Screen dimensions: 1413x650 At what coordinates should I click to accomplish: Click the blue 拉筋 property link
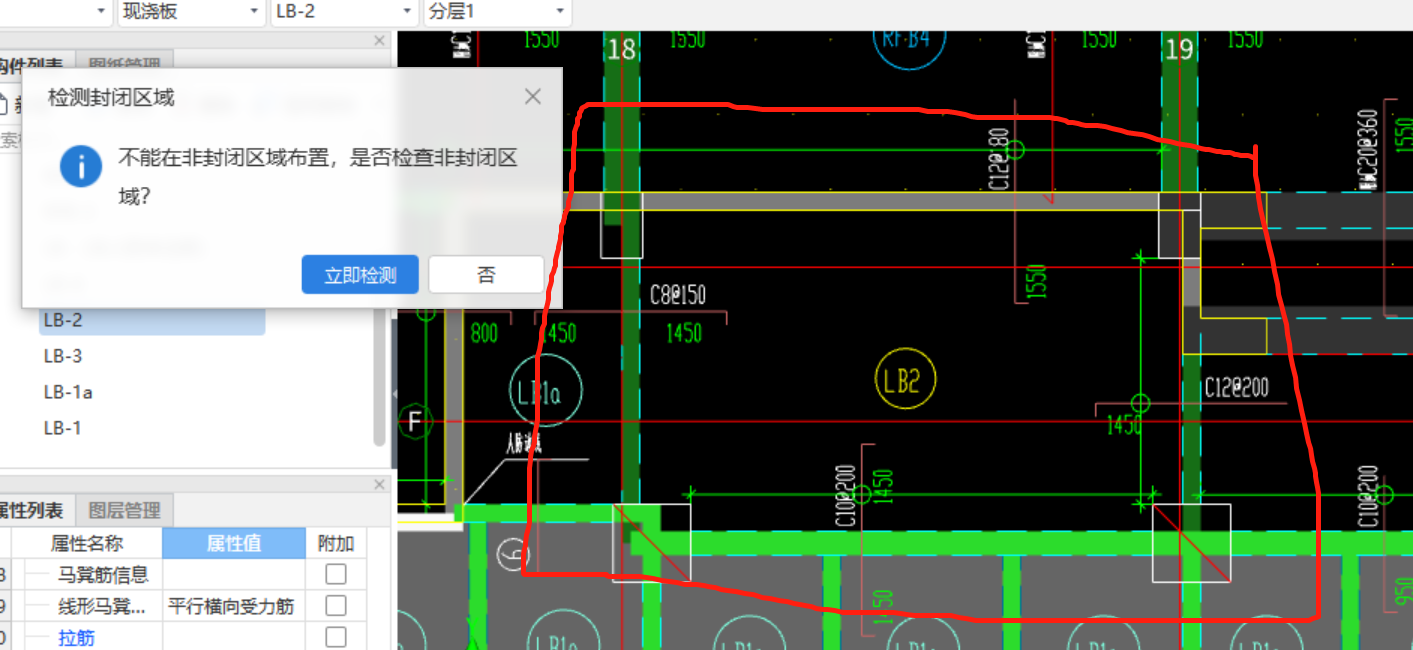pyautogui.click(x=77, y=637)
